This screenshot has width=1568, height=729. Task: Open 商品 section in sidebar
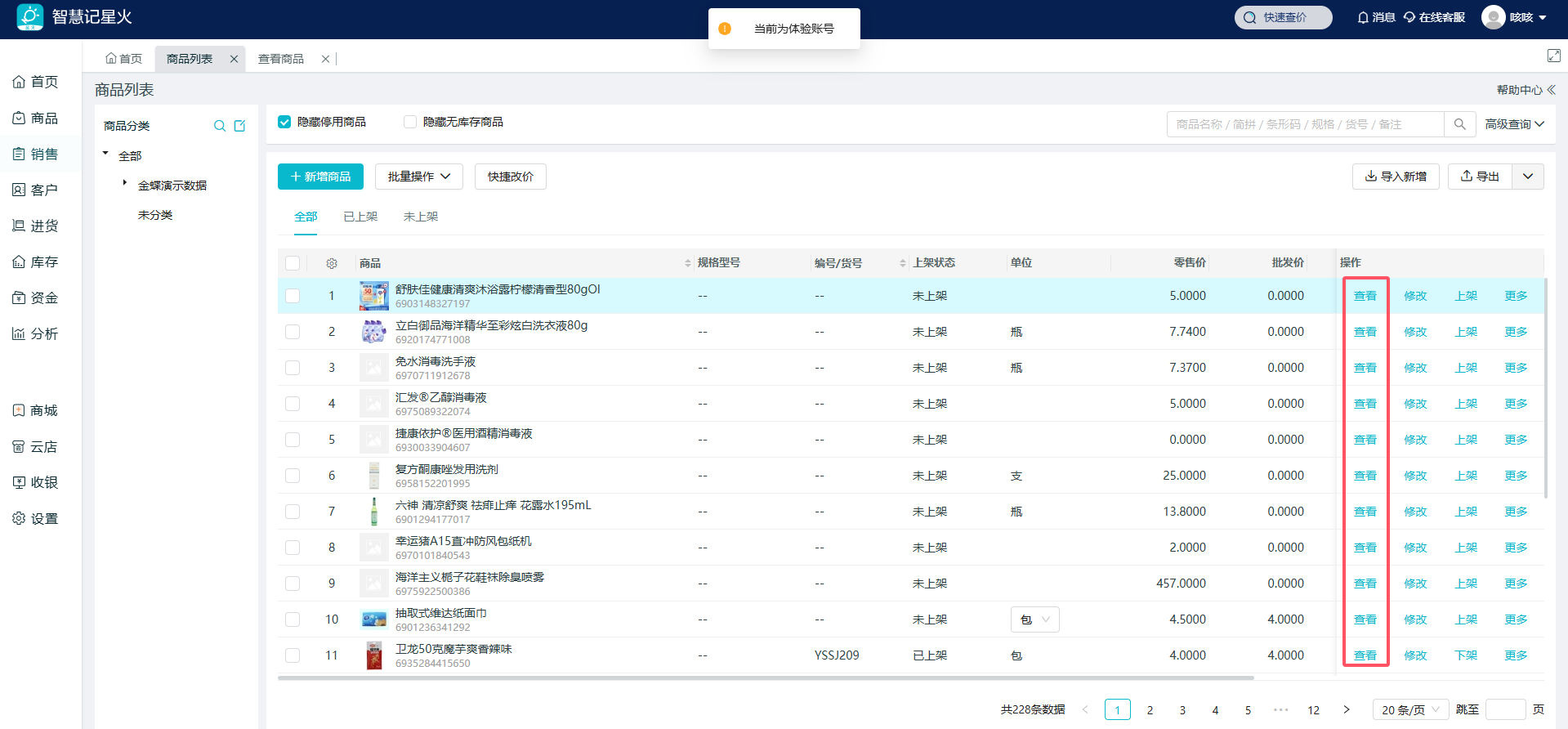tap(35, 119)
